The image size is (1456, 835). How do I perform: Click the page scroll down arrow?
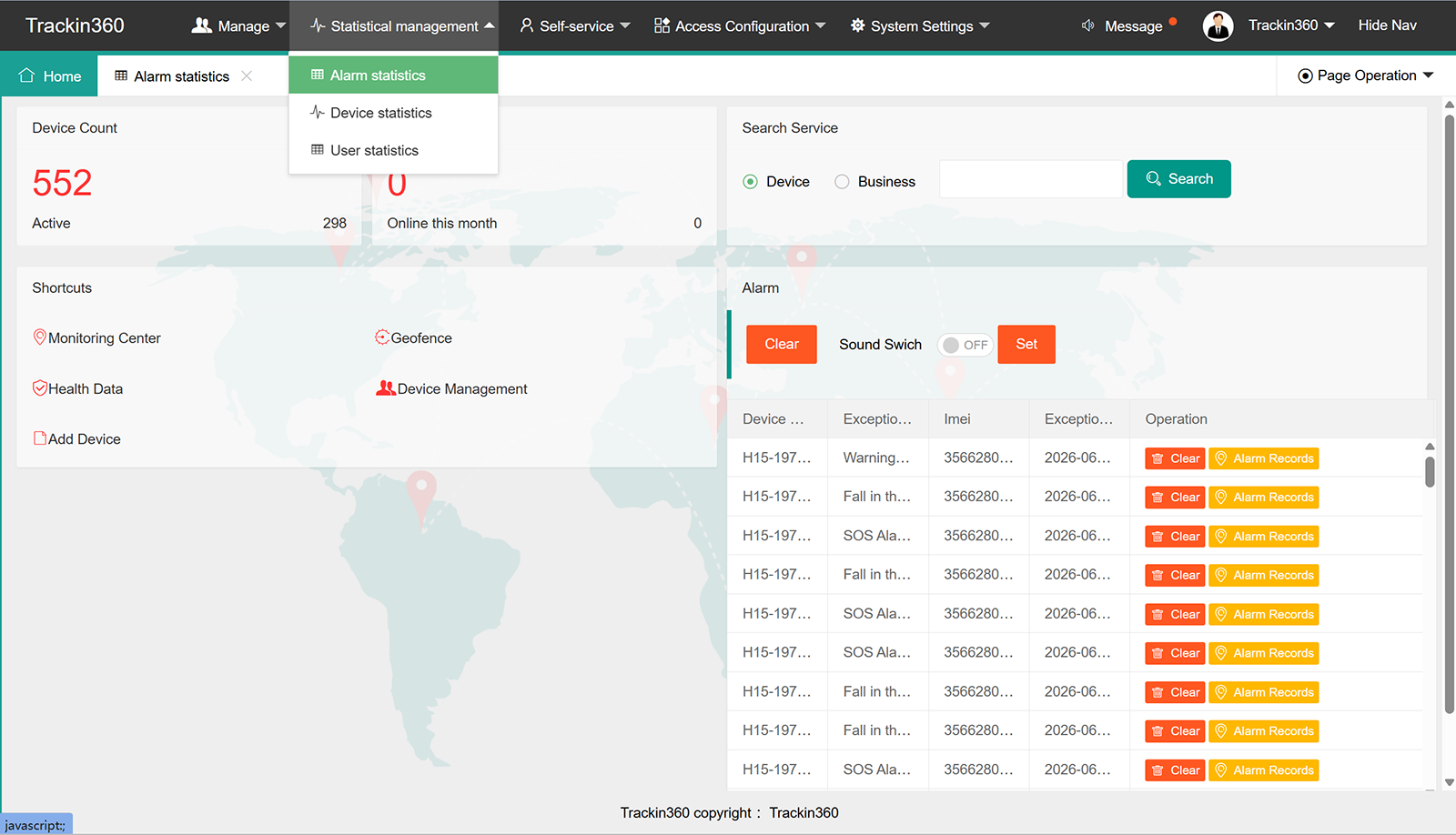click(1450, 782)
